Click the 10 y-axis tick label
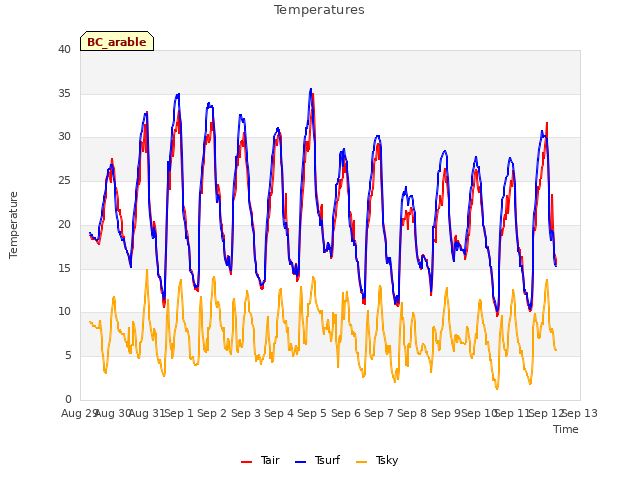The width and height of the screenshot is (640, 480). (x=64, y=312)
